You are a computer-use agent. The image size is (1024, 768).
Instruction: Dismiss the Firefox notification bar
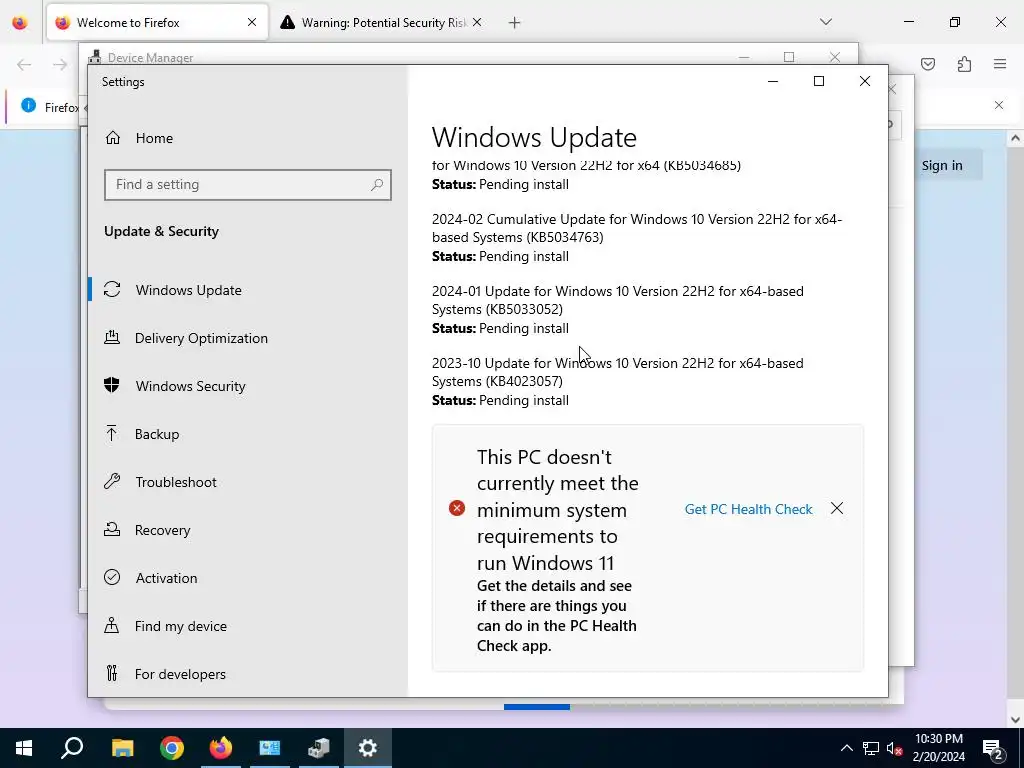[999, 105]
